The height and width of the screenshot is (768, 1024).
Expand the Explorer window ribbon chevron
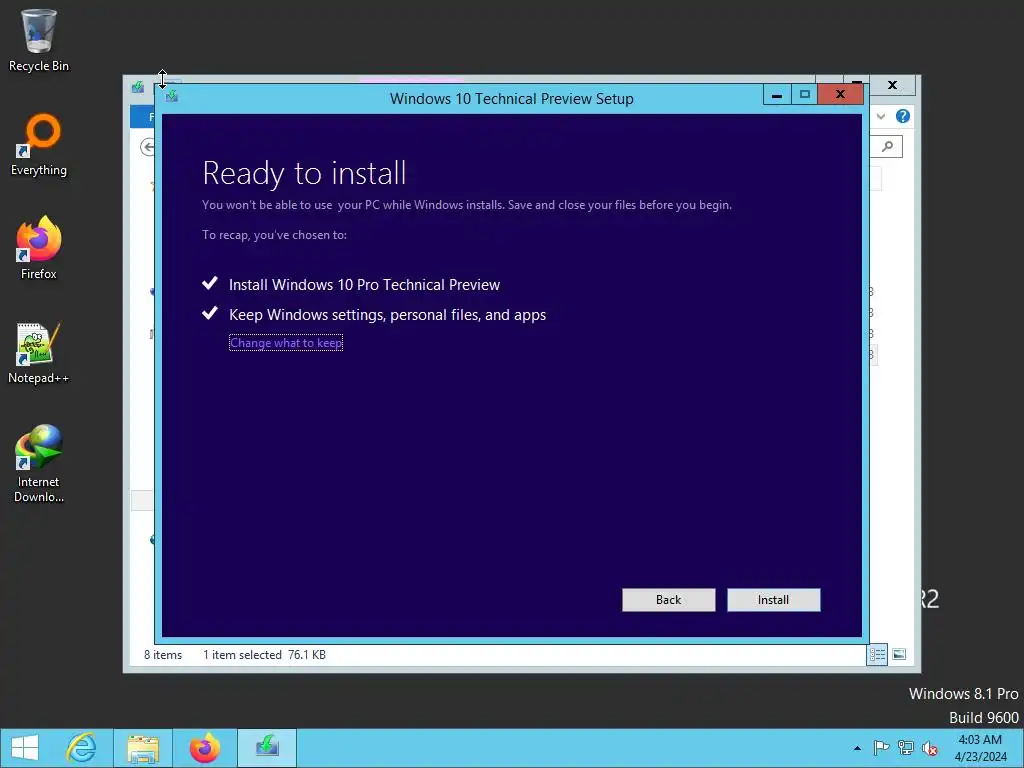(x=881, y=116)
